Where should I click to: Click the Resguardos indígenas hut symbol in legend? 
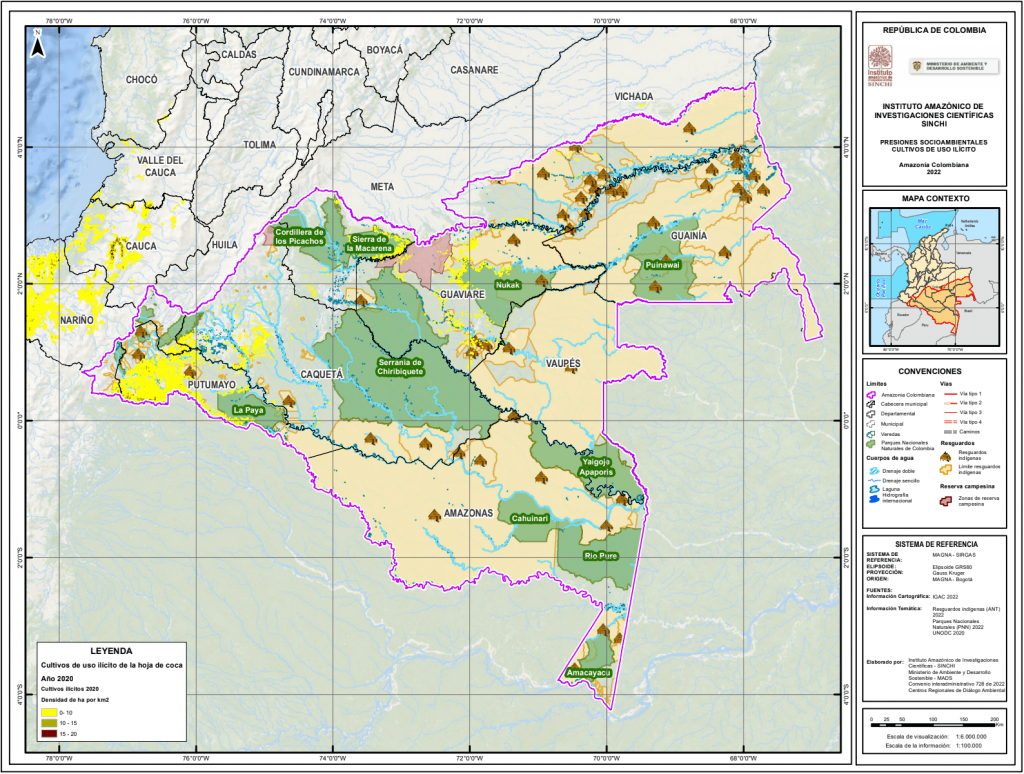tap(946, 455)
